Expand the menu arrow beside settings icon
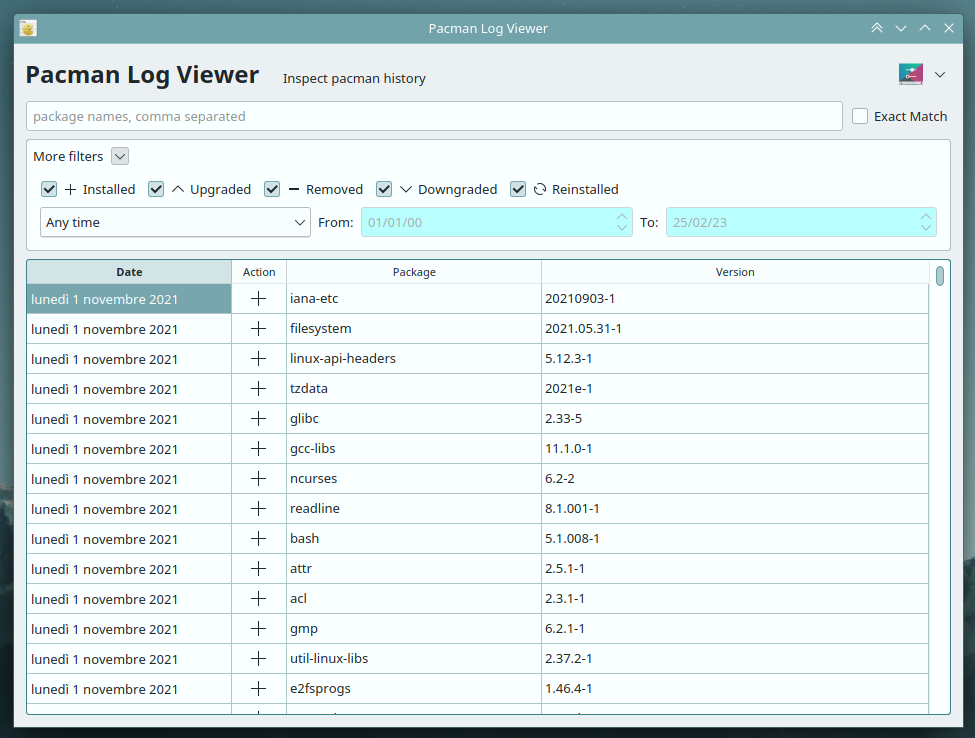Viewport: 975px width, 738px height. (940, 75)
